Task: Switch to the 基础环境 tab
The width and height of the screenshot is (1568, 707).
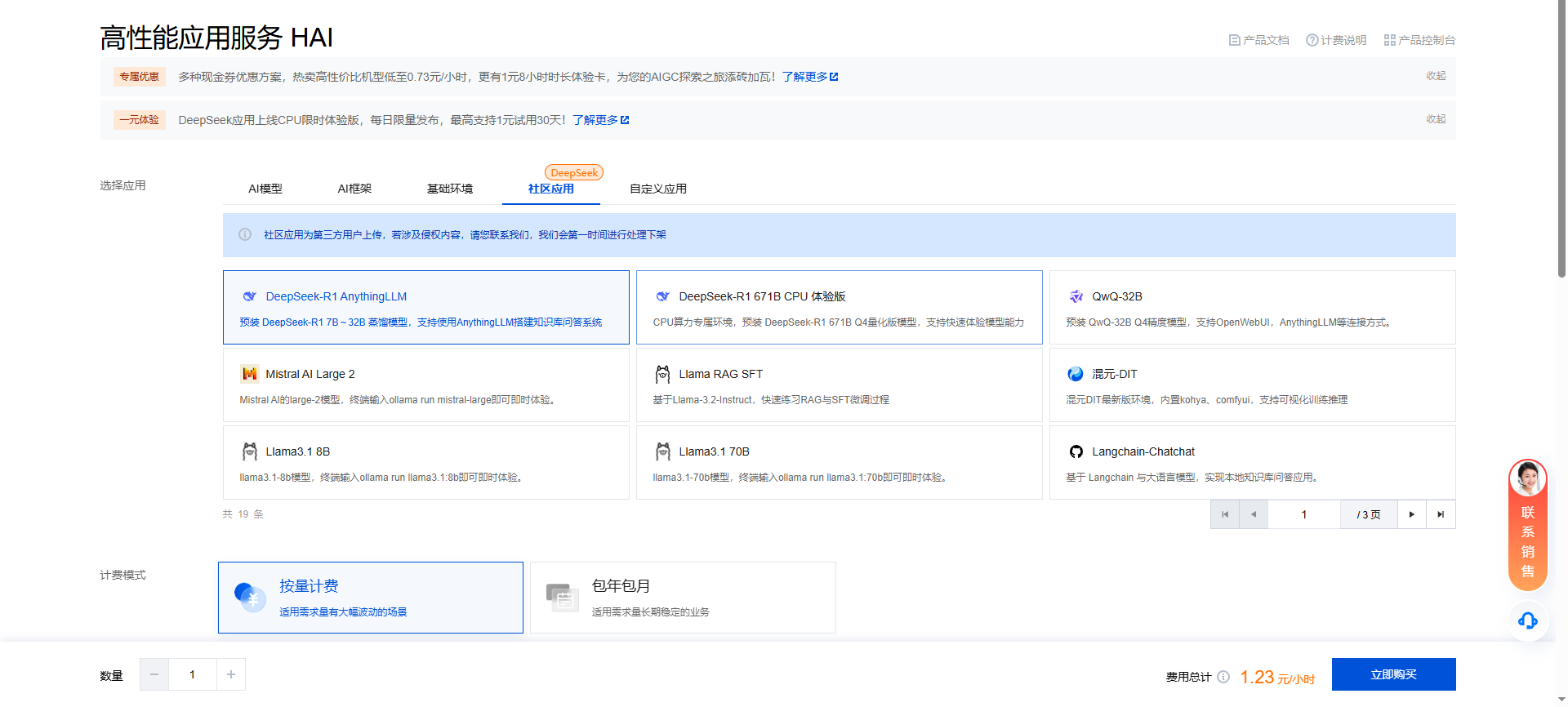Action: click(x=450, y=189)
